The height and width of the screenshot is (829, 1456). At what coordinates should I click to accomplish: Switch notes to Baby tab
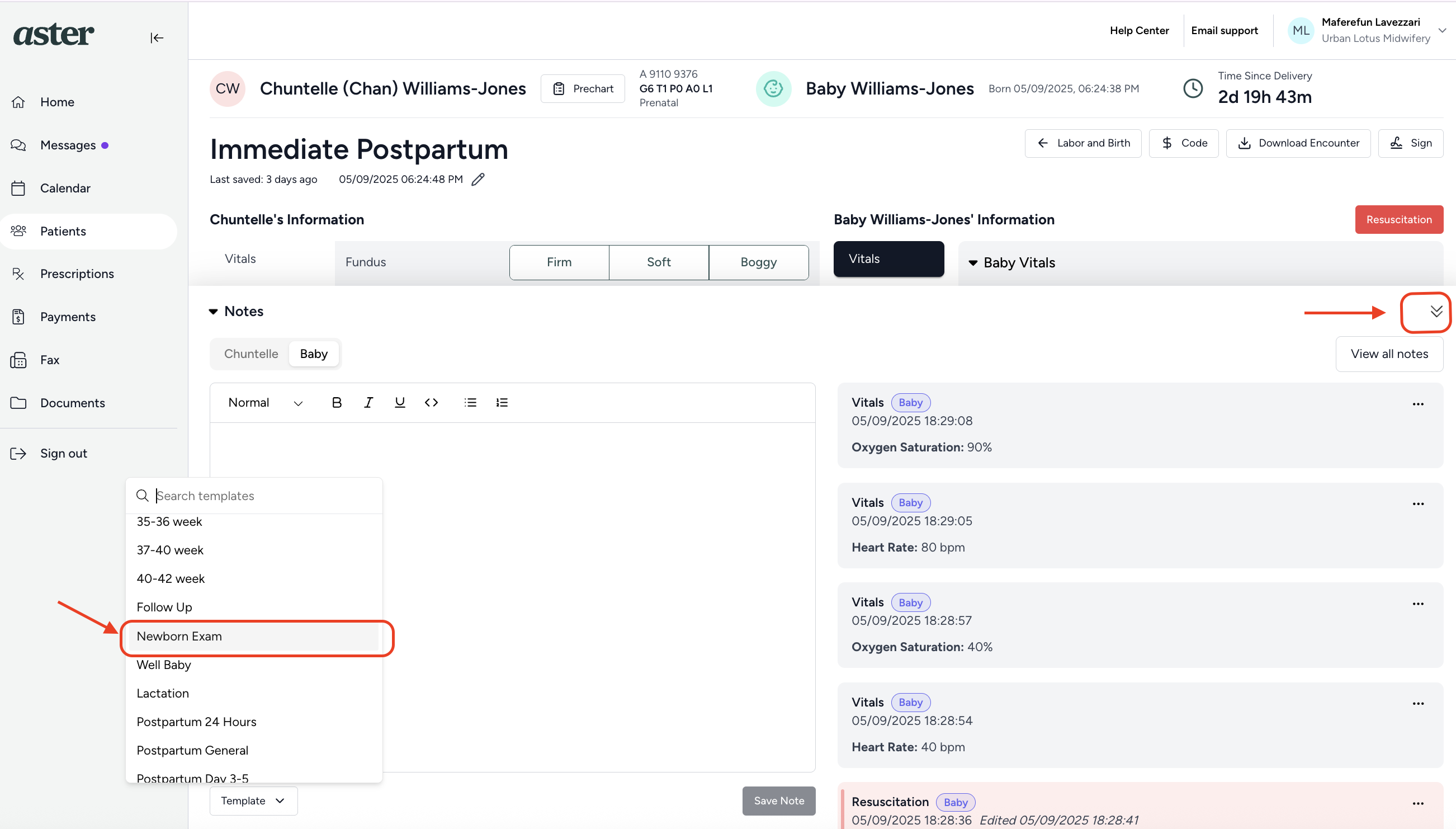(x=314, y=354)
